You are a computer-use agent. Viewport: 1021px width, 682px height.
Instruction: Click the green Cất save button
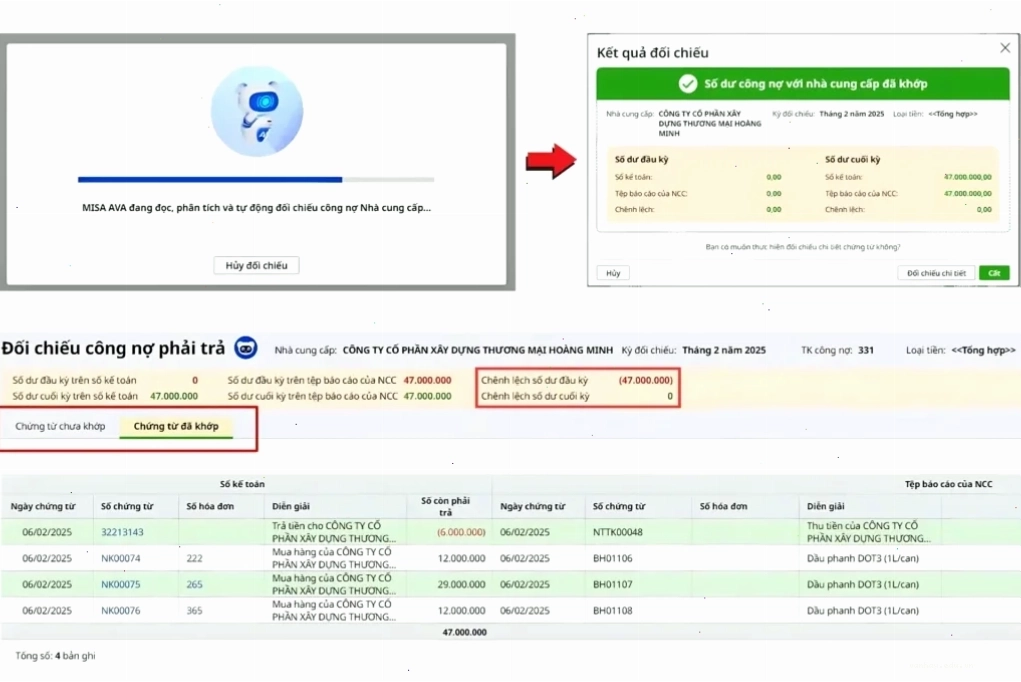coord(994,273)
